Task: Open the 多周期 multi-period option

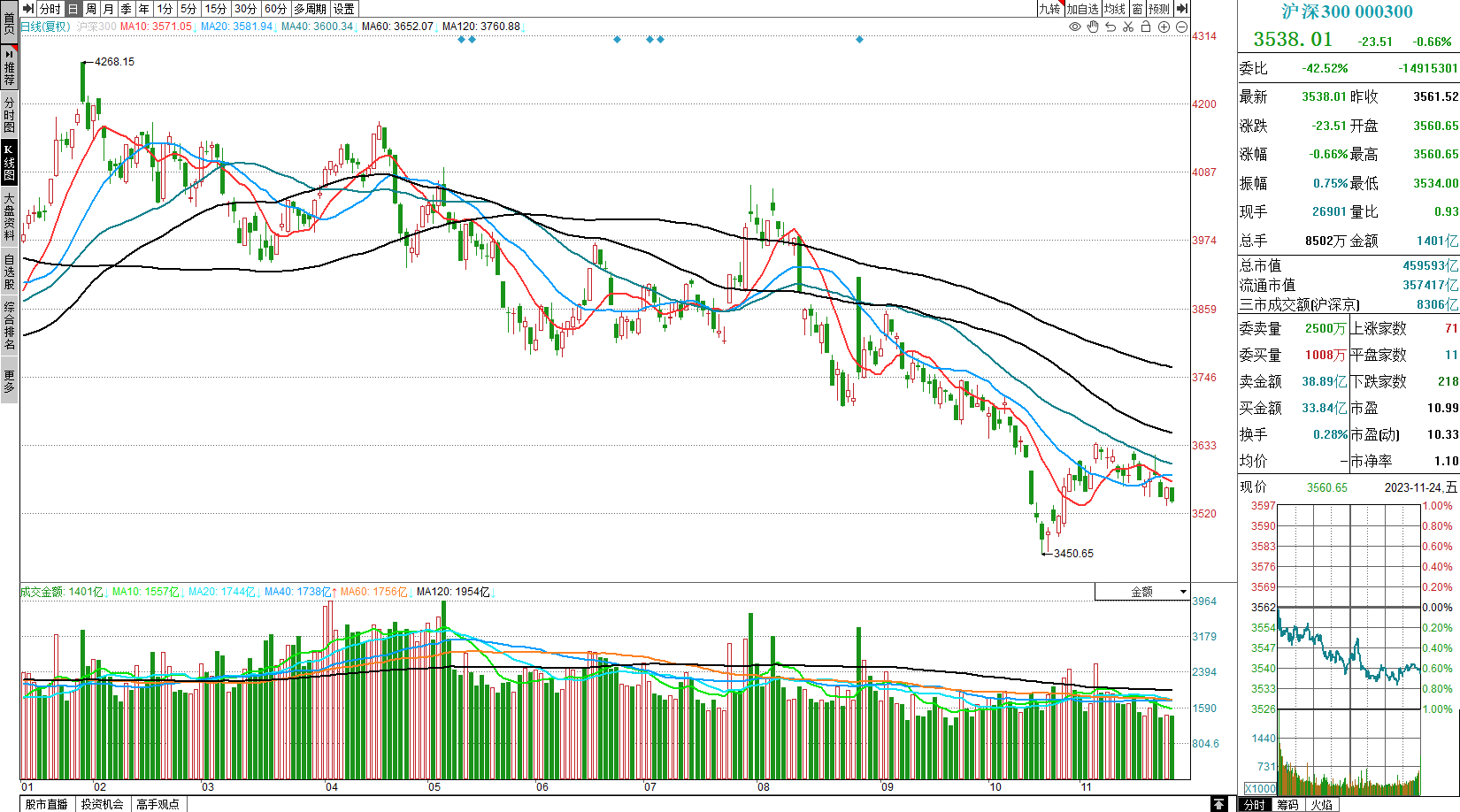Action: [x=310, y=9]
